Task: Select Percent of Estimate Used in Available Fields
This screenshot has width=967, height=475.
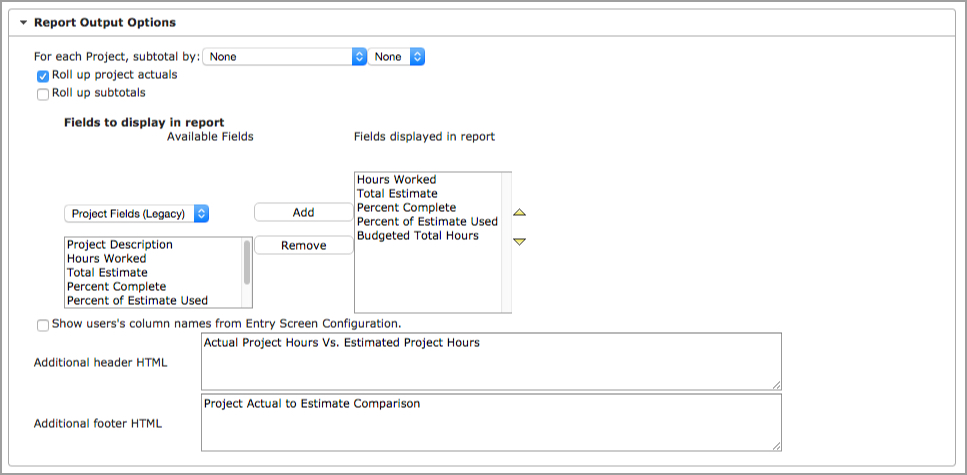Action: 154,300
